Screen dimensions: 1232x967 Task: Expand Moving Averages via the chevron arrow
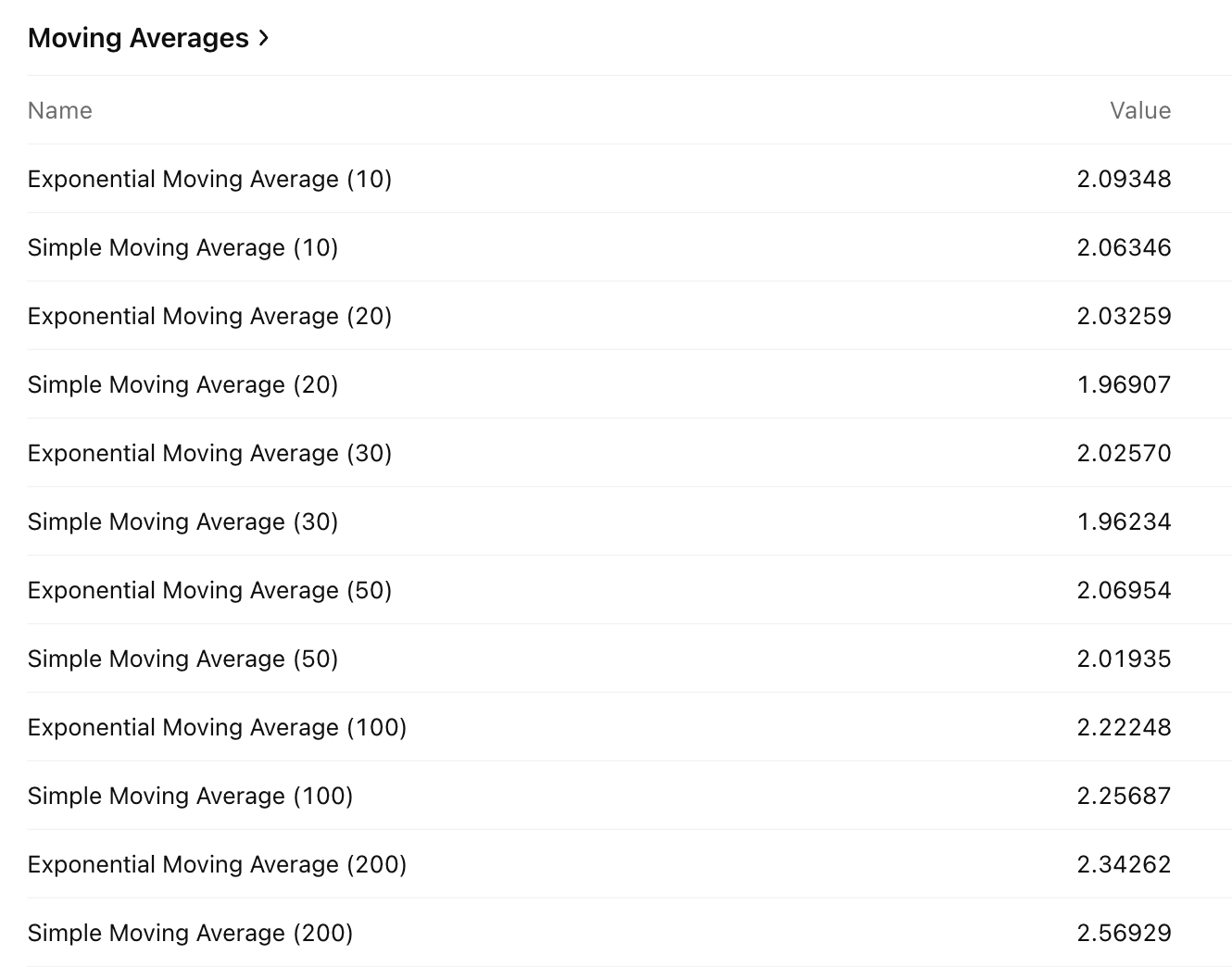tap(264, 38)
